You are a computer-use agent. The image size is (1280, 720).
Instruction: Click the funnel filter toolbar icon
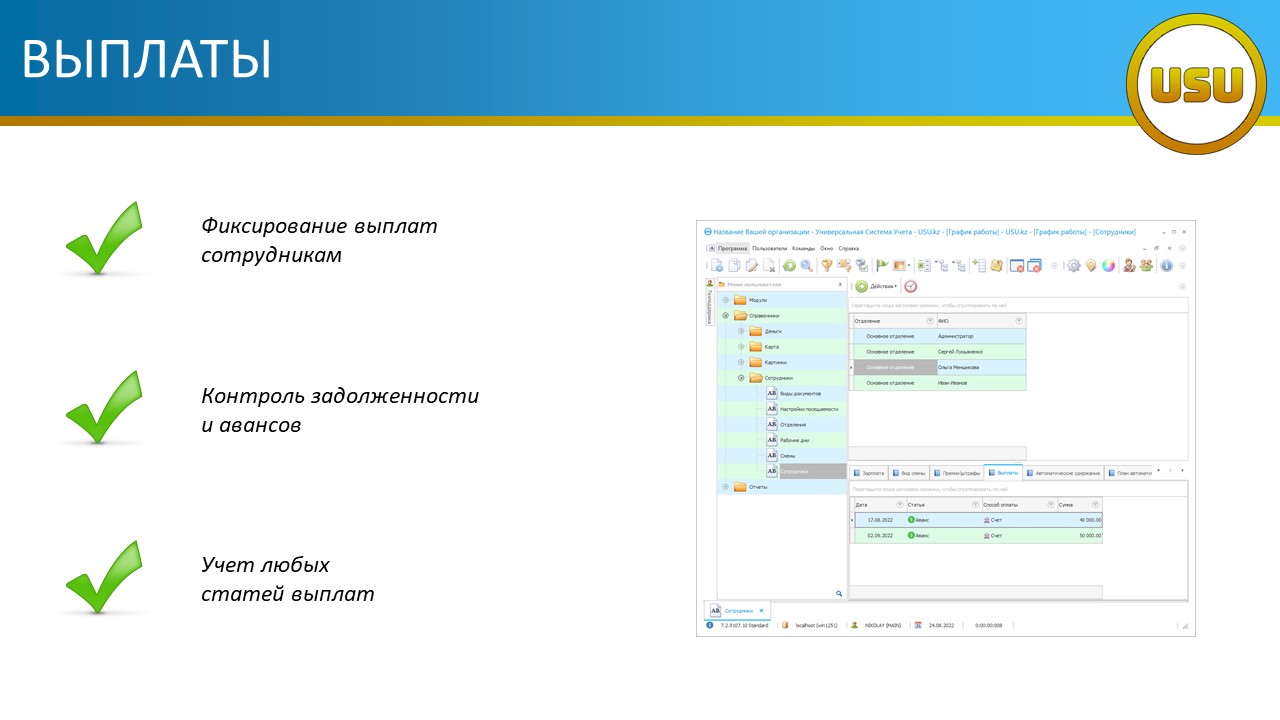pyautogui.click(x=827, y=266)
